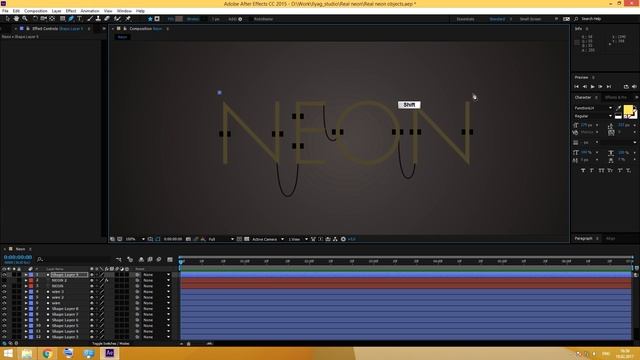The width and height of the screenshot is (640, 360).
Task: Select the NEON 2 layer name
Action: [59, 280]
